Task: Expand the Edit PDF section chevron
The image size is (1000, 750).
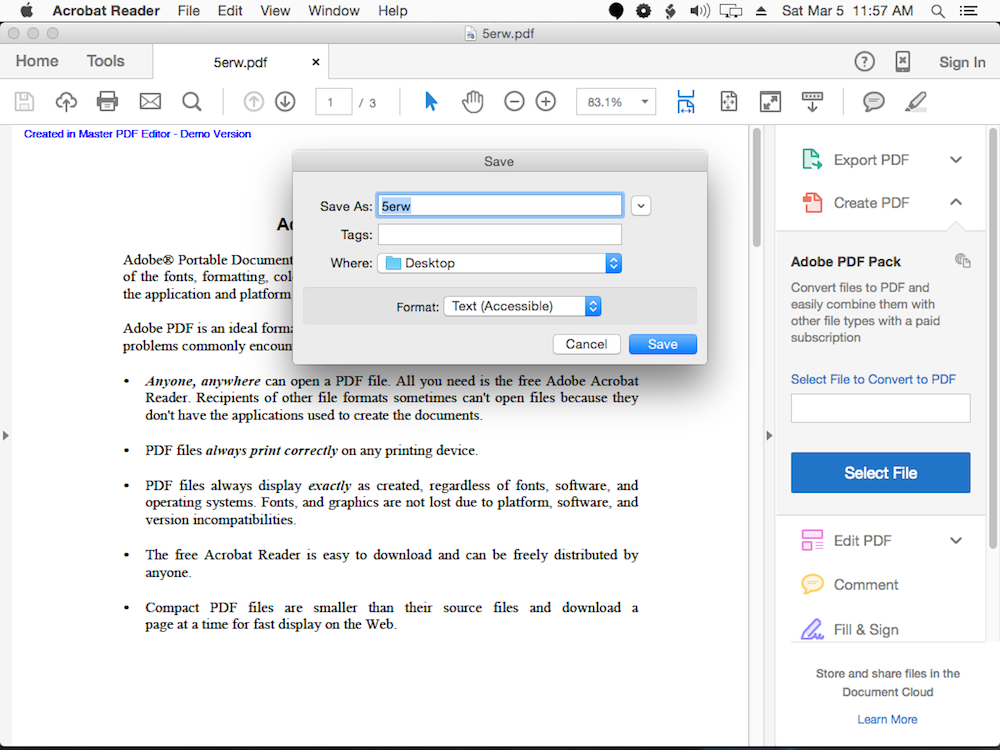Action: 955,540
